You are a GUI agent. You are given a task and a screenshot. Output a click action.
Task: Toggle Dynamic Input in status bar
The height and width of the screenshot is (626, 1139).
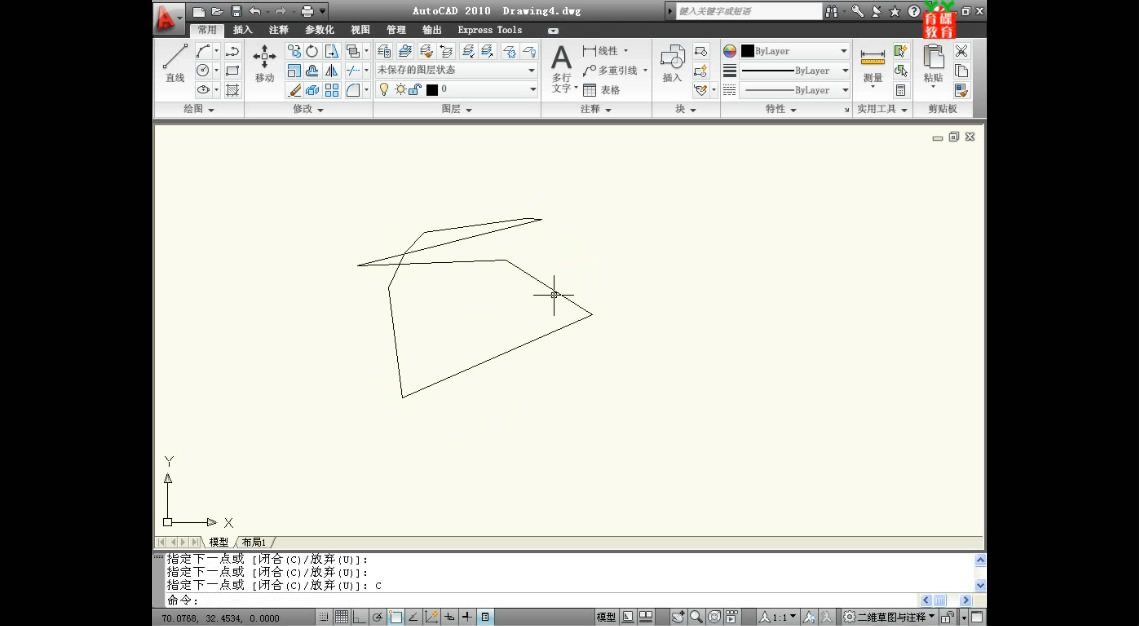coord(450,617)
